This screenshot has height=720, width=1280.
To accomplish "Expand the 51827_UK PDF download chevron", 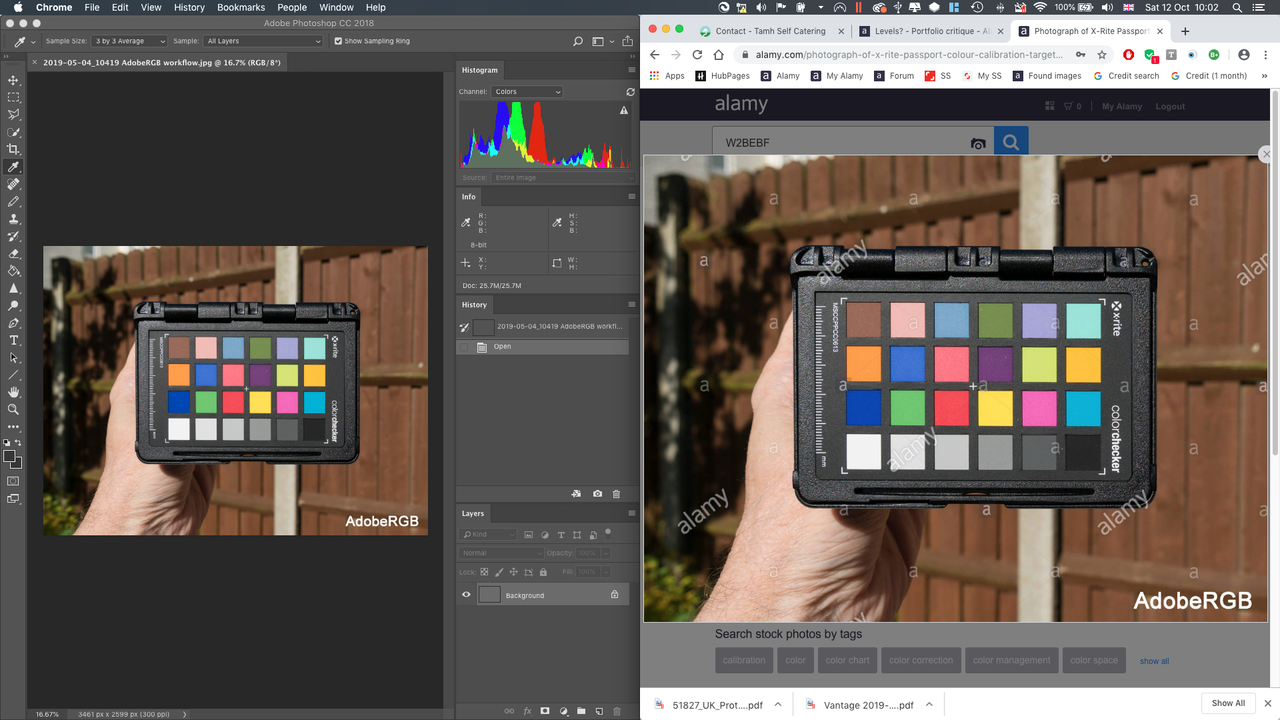I will coord(777,704).
